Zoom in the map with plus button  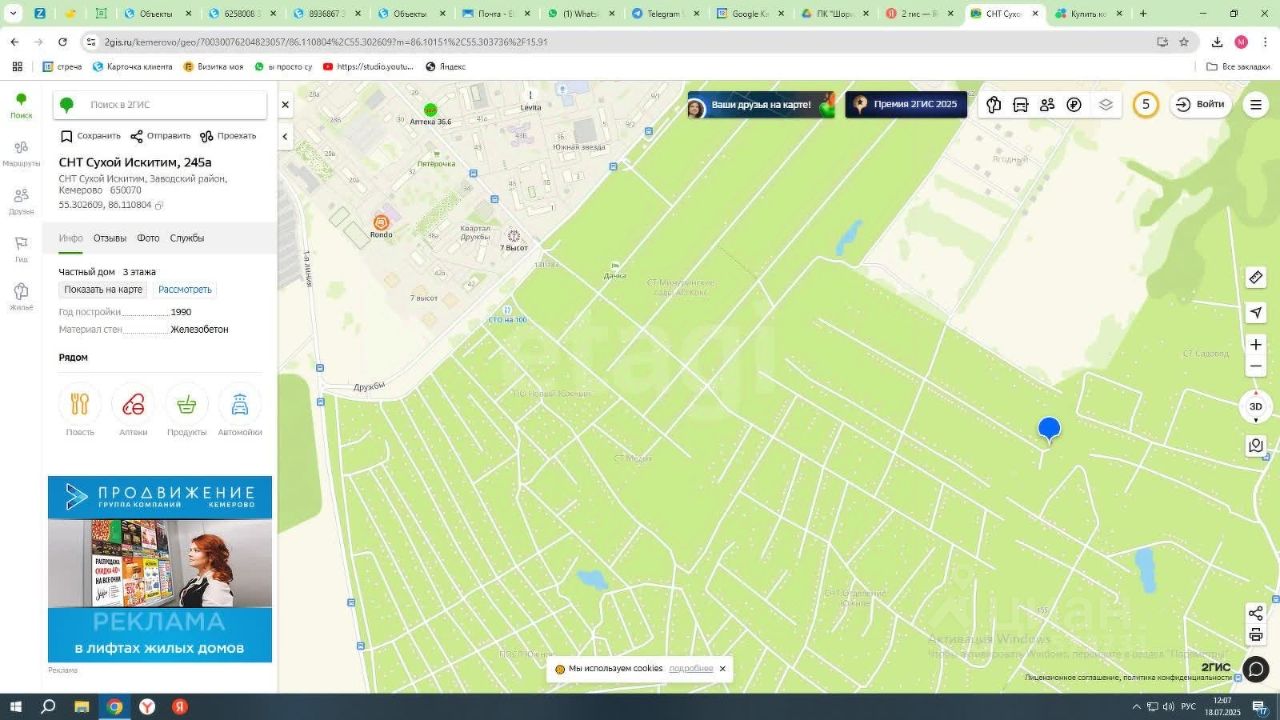click(1256, 345)
